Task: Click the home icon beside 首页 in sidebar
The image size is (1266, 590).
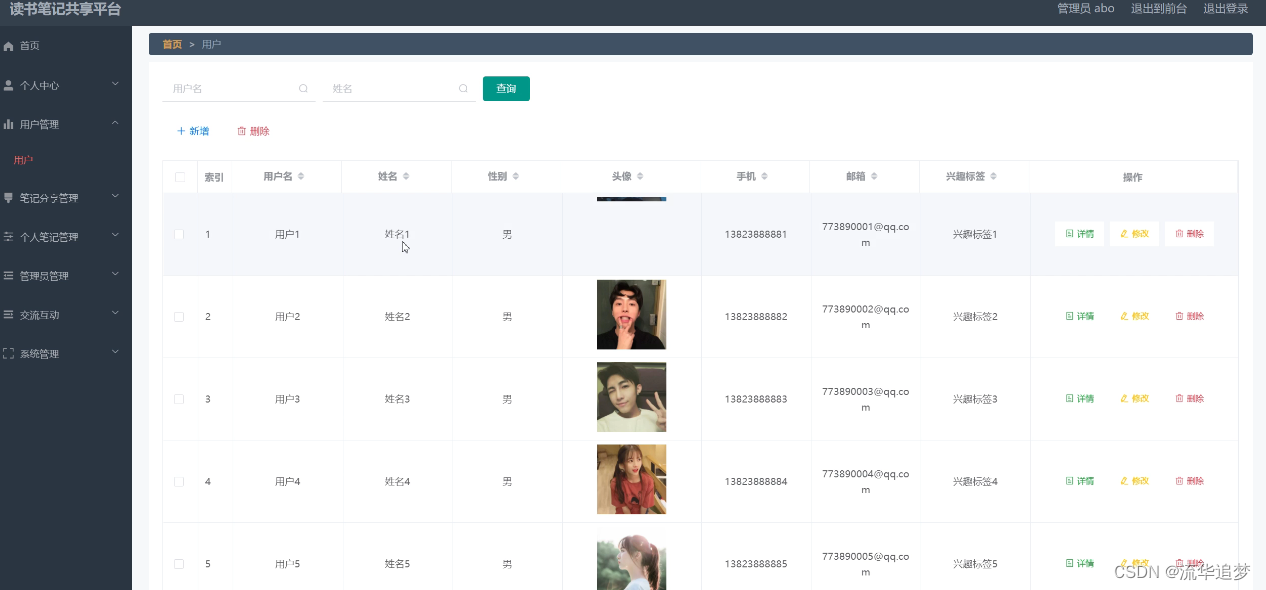Action: (9, 46)
